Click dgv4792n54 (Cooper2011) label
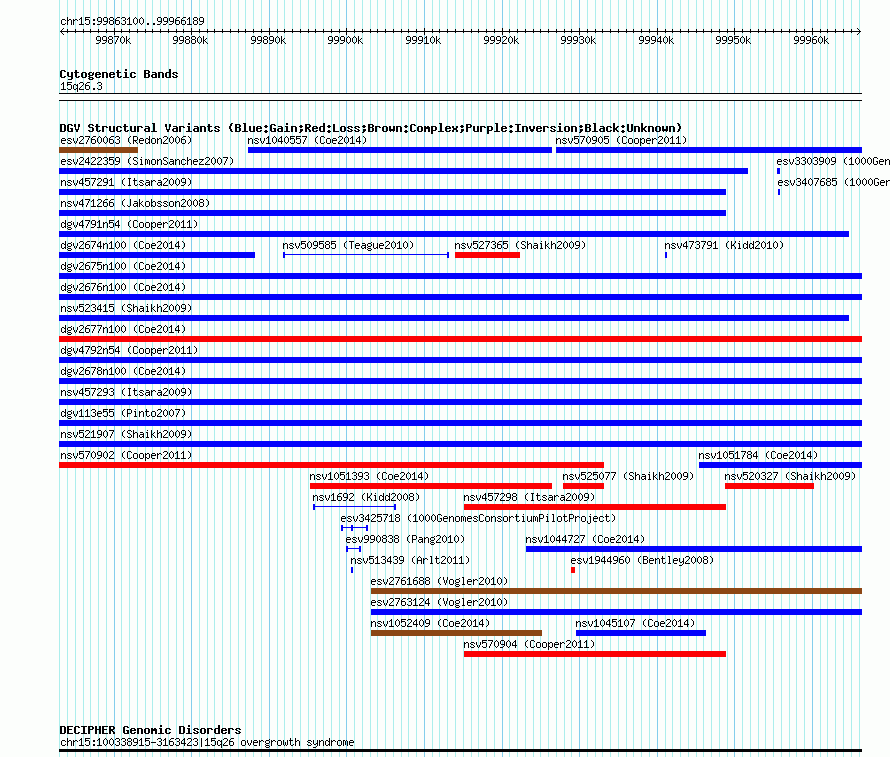Screen dimensions: 890x757 pos(129,350)
